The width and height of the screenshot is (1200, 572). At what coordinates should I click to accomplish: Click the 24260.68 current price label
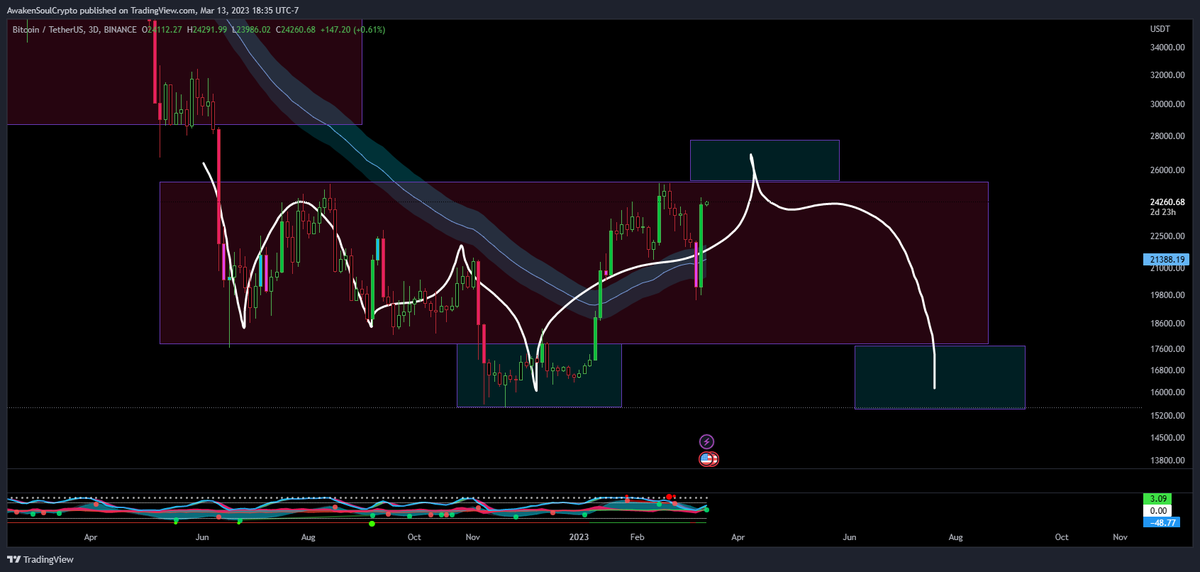(x=1169, y=201)
